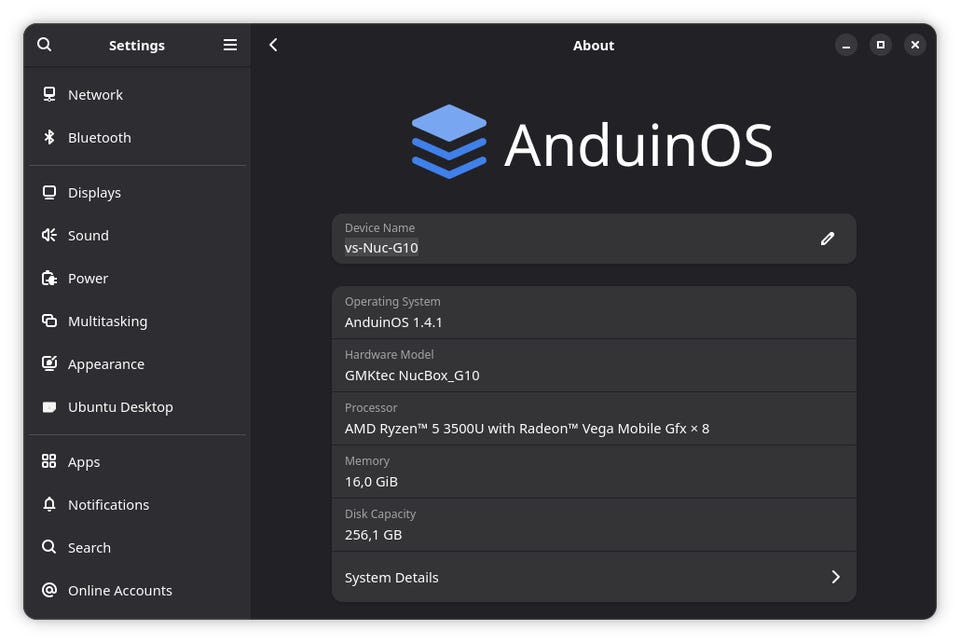This screenshot has width=960, height=643.
Task: Click the AnduinOS 1.4.1 value
Action: (x=394, y=322)
